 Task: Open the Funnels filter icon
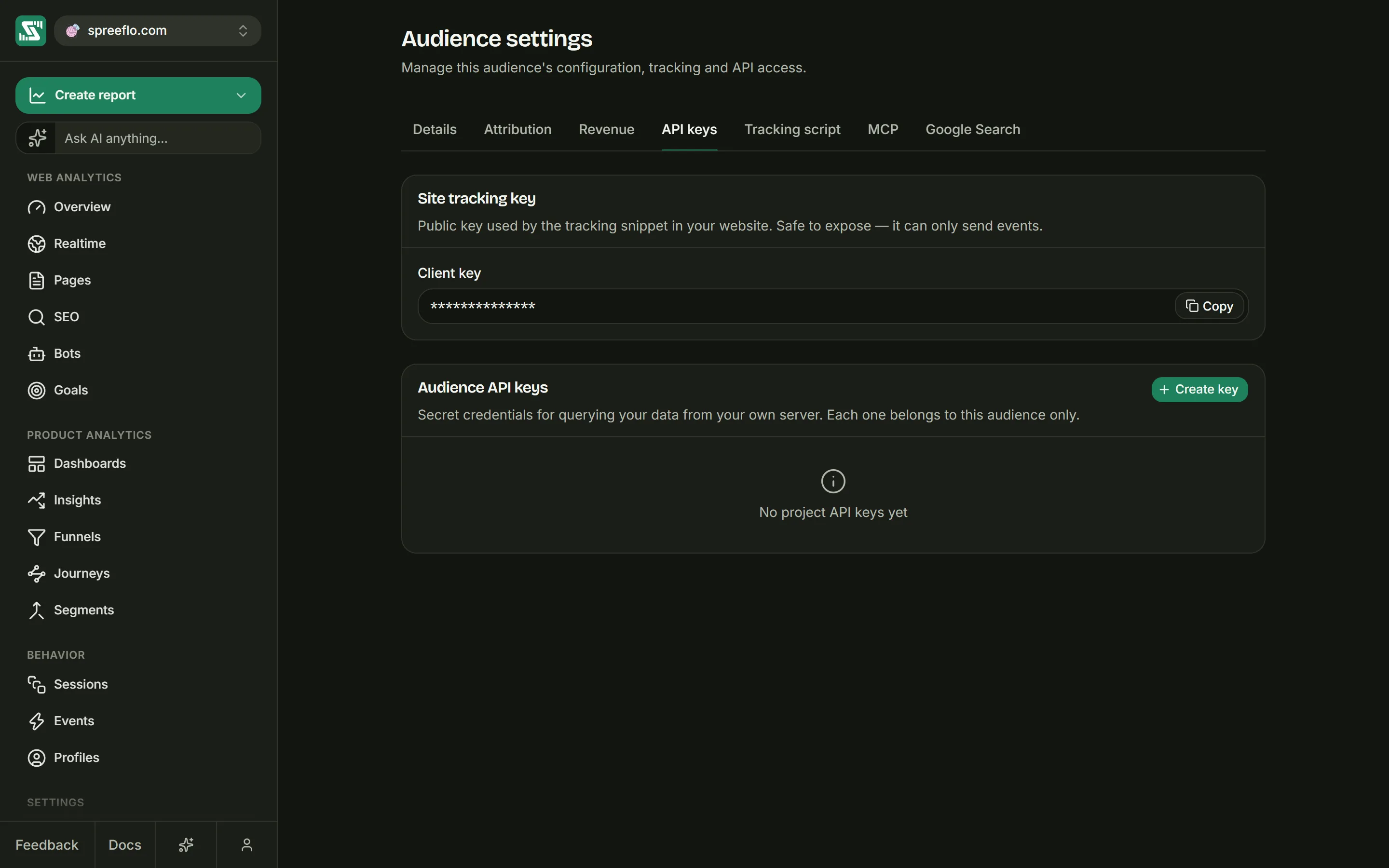[x=36, y=537]
